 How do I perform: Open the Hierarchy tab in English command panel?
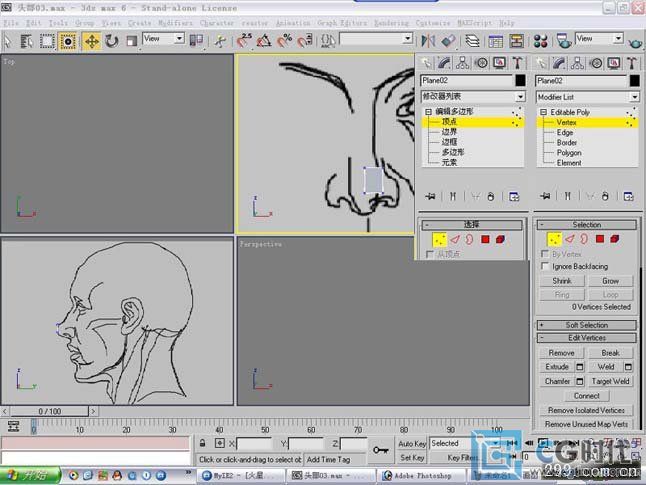[577, 63]
